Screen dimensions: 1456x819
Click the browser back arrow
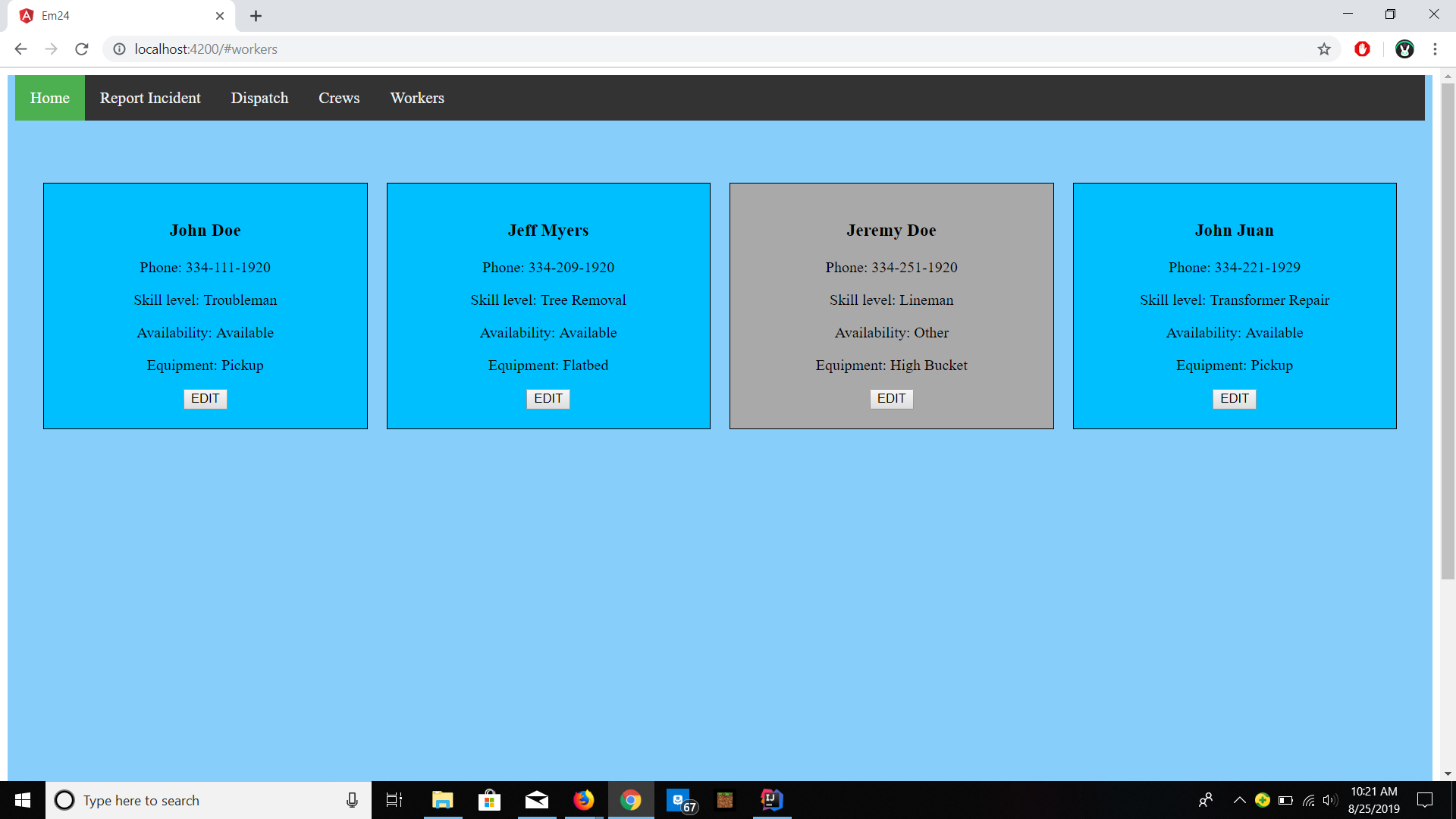click(x=20, y=49)
